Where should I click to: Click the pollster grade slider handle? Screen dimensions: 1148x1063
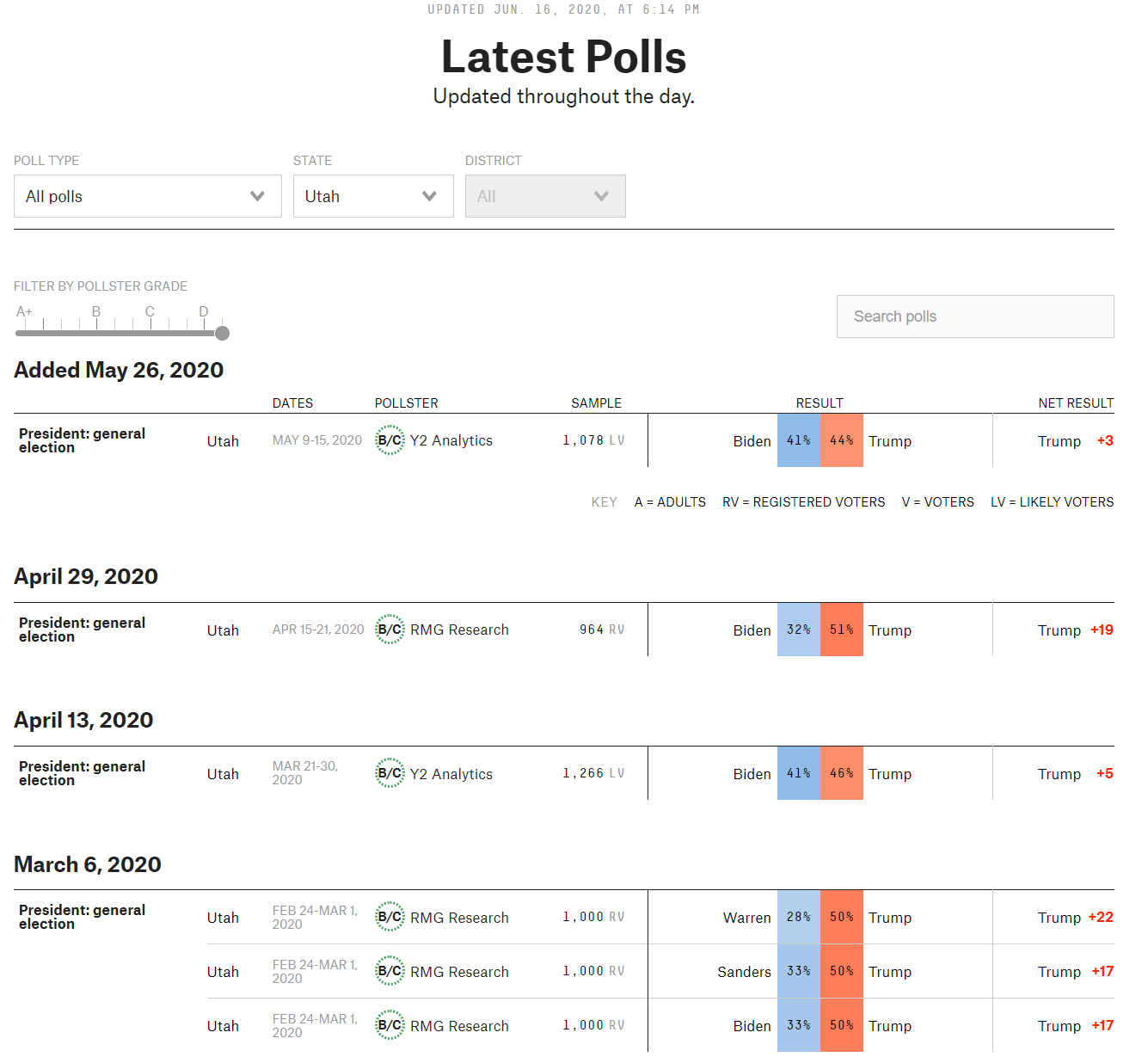point(222,333)
